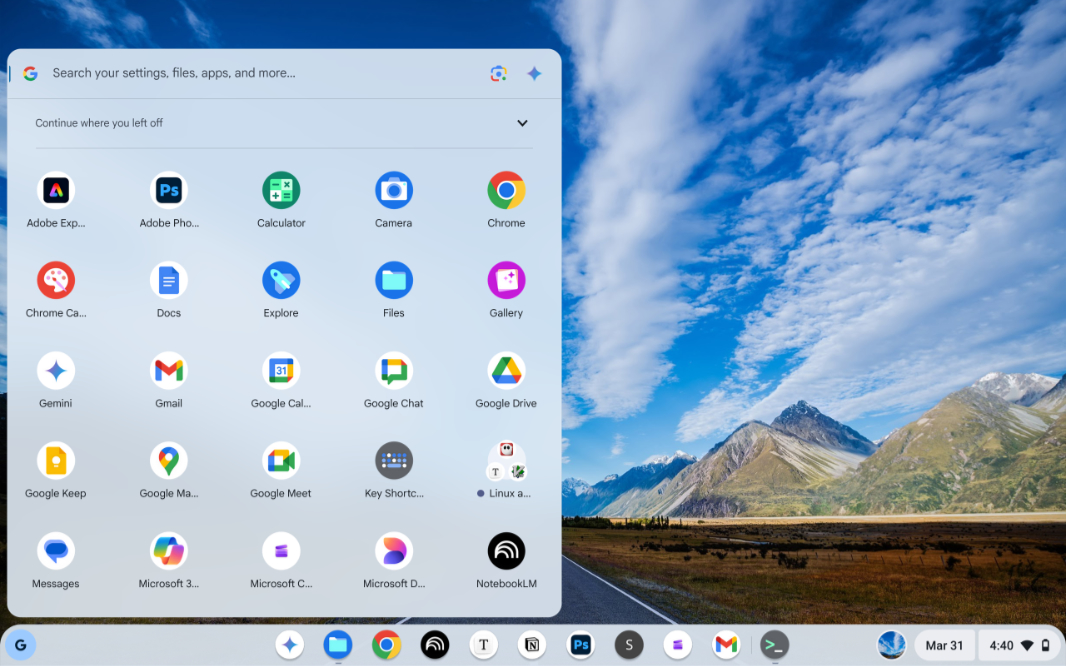The width and height of the screenshot is (1066, 666).
Task: Launch Calculator from the app grid
Action: (281, 190)
